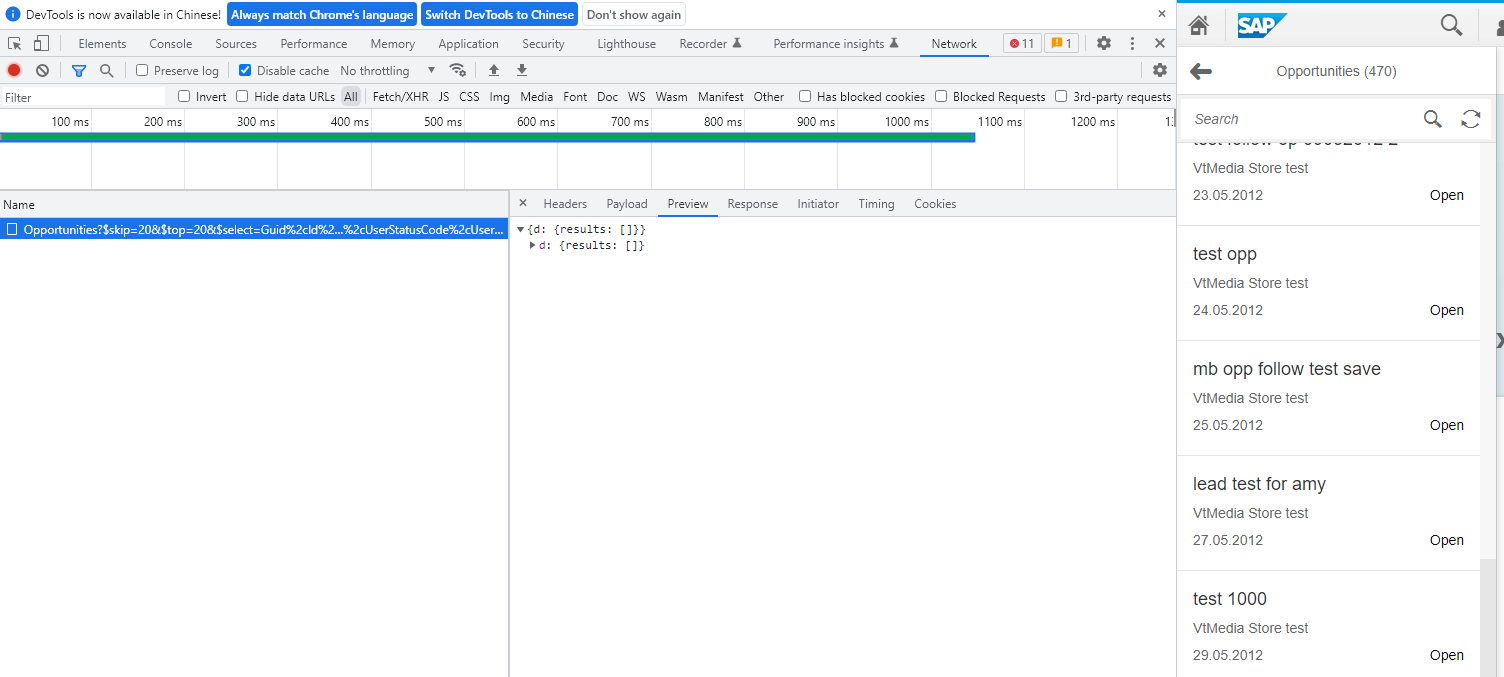Open the Console panel
This screenshot has width=1504, height=677.
[171, 43]
